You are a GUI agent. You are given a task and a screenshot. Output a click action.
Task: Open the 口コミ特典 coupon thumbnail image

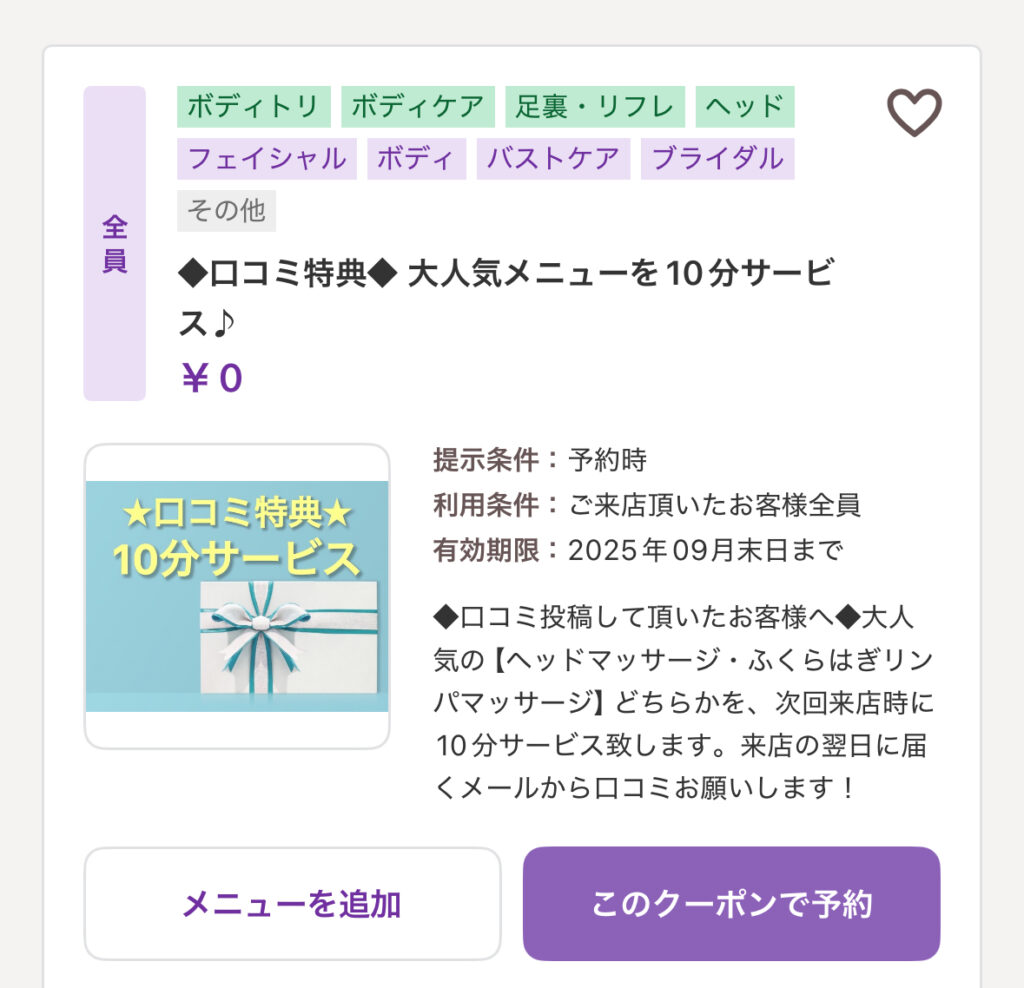237,596
